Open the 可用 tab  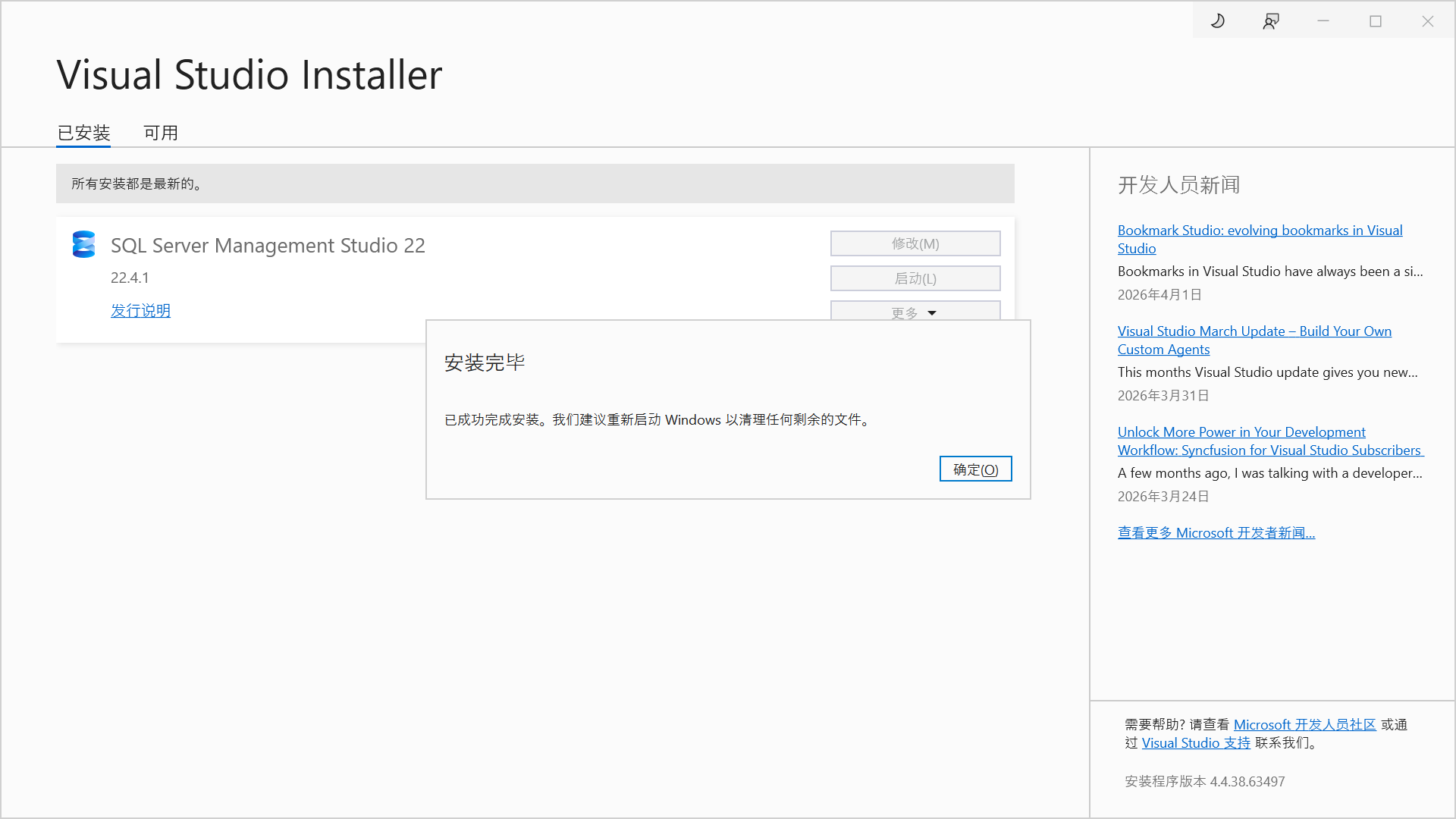point(161,133)
